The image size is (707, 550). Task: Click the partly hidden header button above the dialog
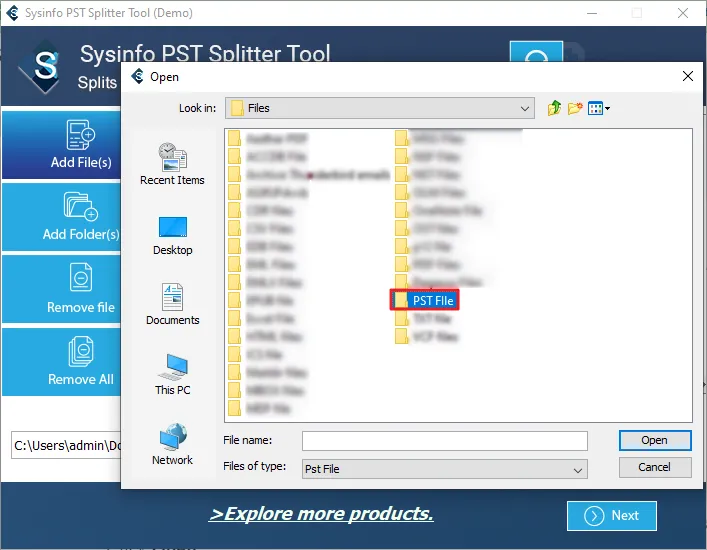[536, 51]
